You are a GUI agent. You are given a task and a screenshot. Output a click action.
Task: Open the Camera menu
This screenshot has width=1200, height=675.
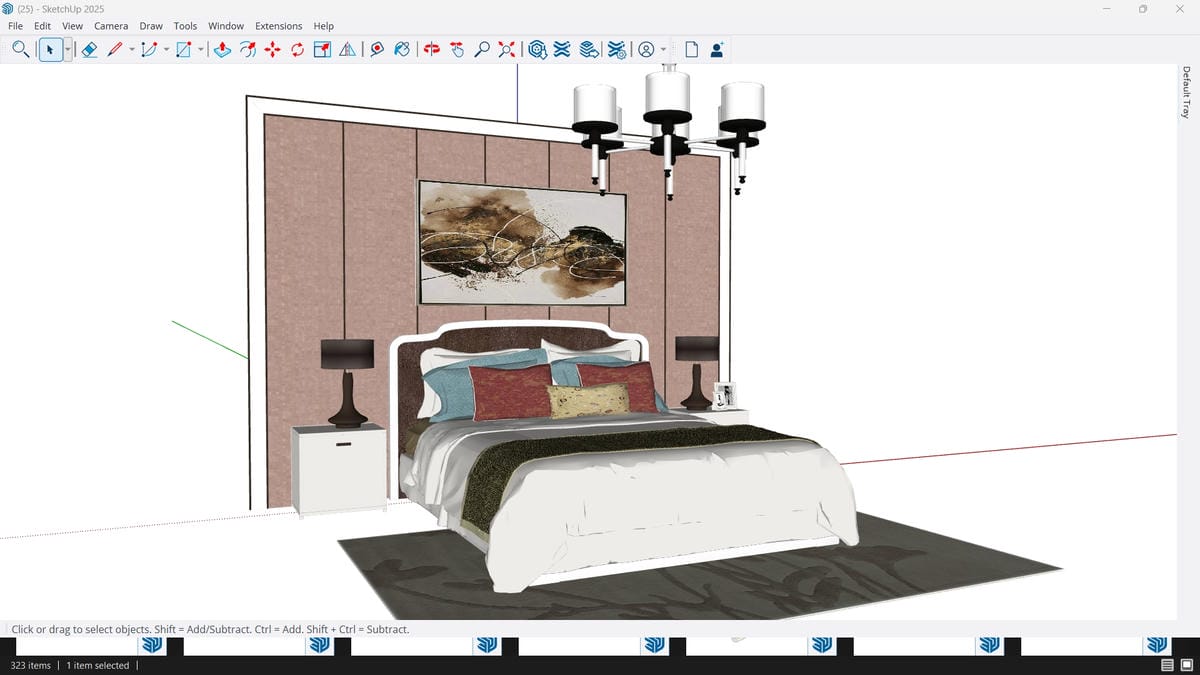tap(111, 26)
